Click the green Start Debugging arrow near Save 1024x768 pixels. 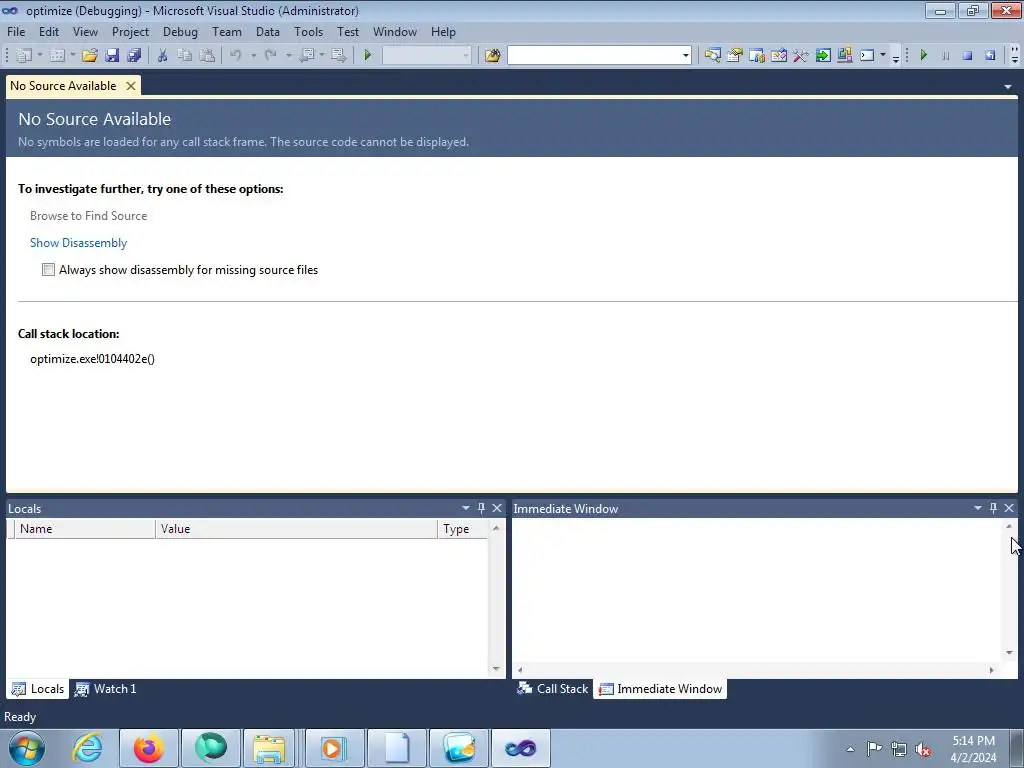(367, 56)
